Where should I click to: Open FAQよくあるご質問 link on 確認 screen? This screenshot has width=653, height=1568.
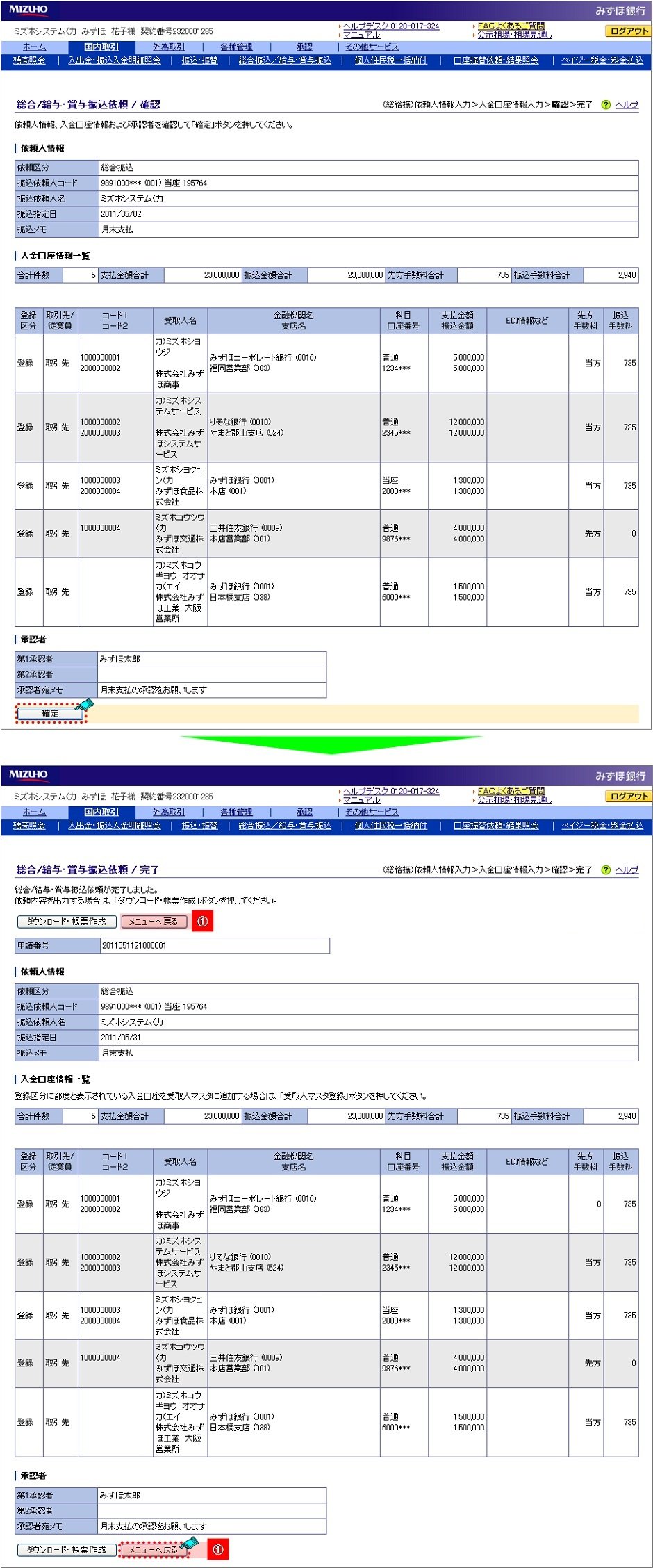pos(511,26)
